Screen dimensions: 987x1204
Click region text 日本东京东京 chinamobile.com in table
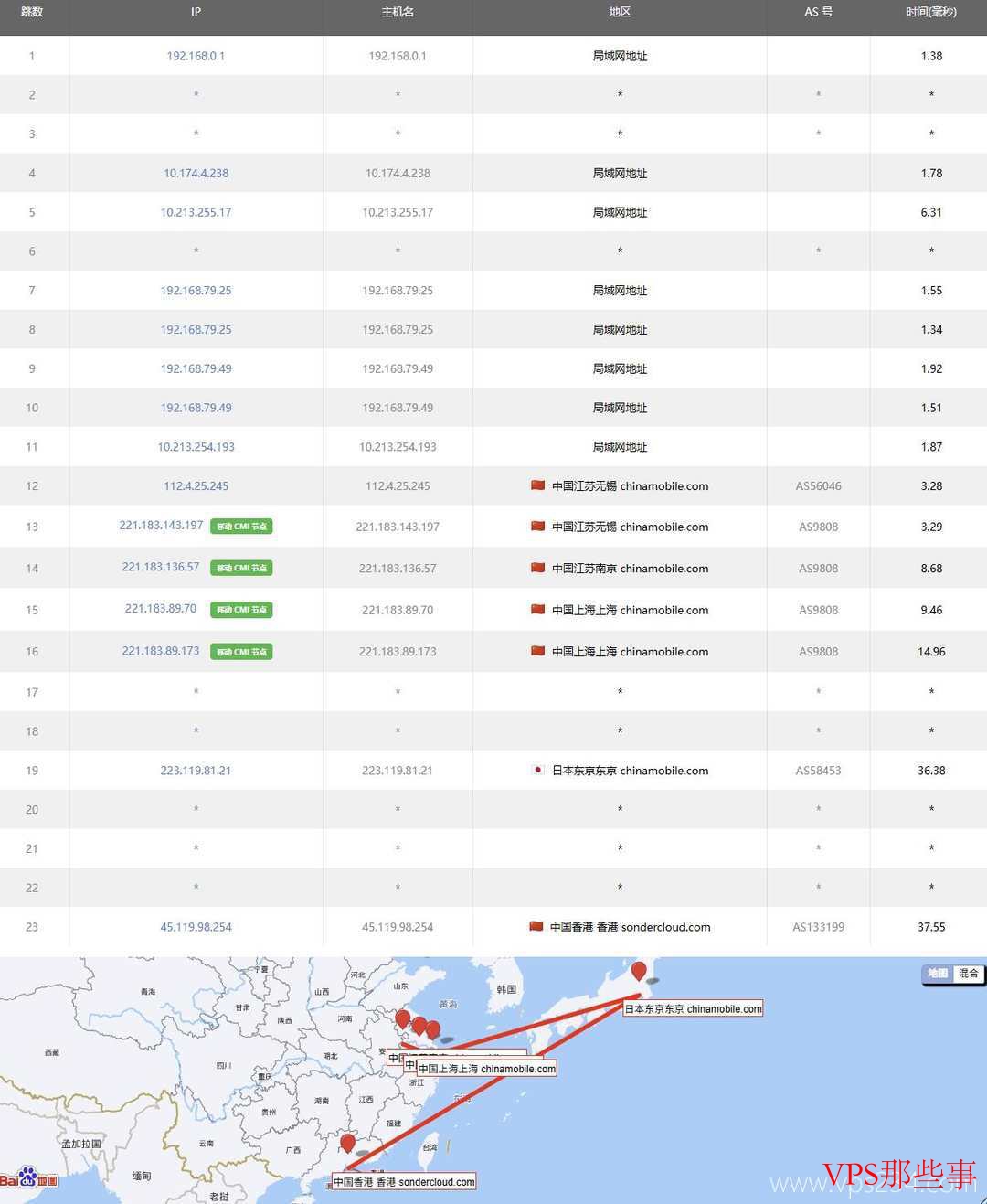click(630, 771)
